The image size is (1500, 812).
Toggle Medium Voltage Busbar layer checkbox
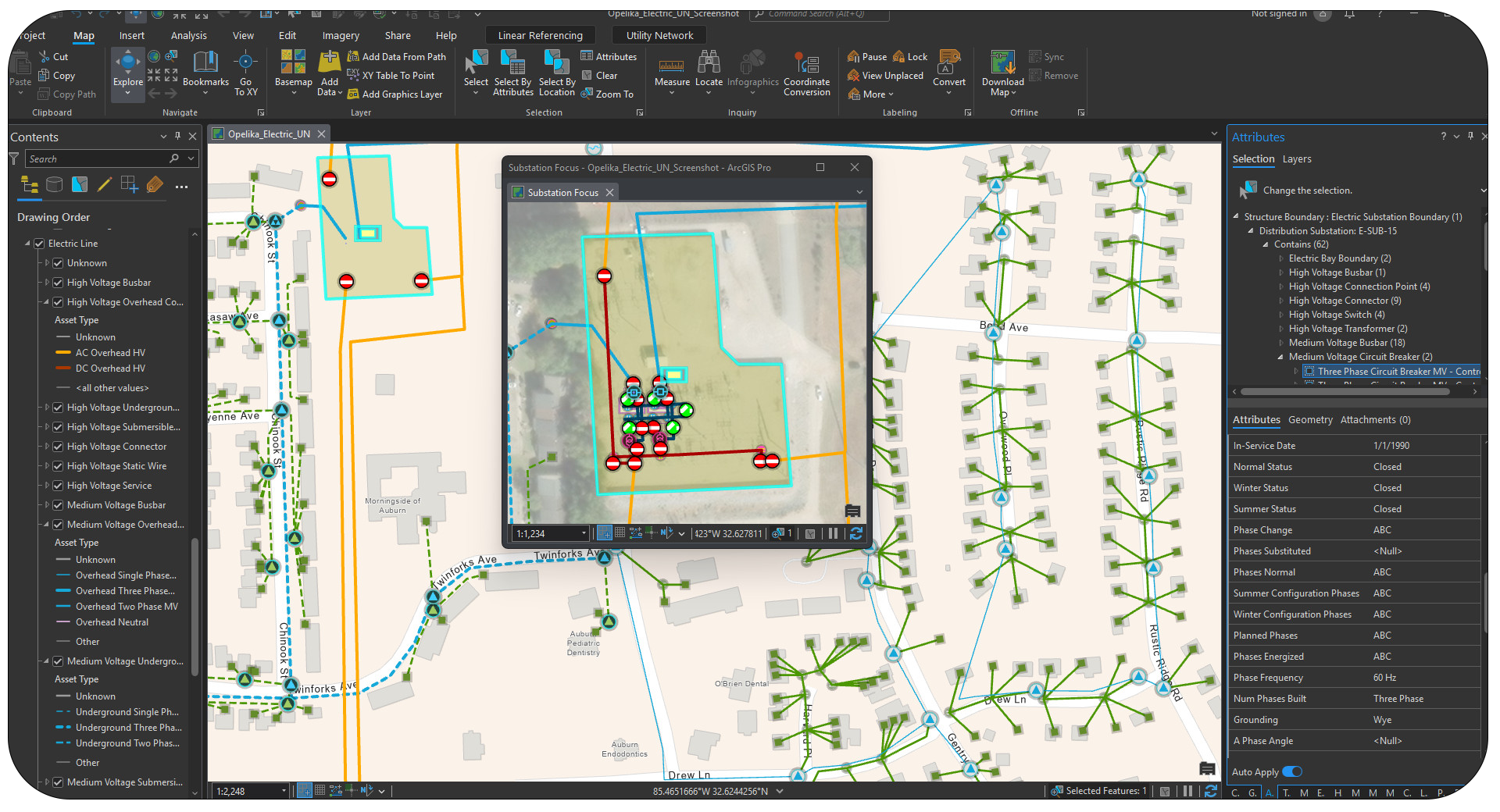pyautogui.click(x=58, y=505)
